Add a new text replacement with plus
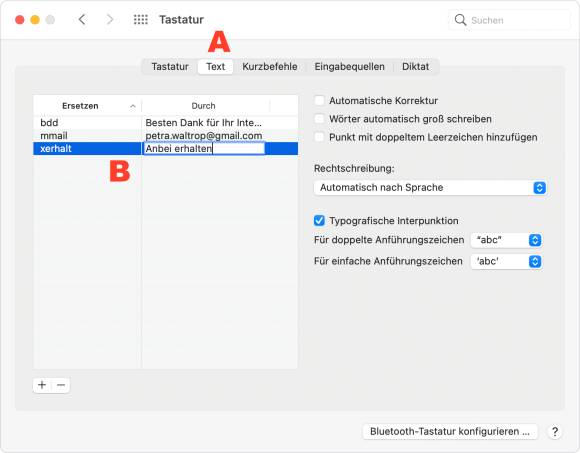 coord(42,385)
